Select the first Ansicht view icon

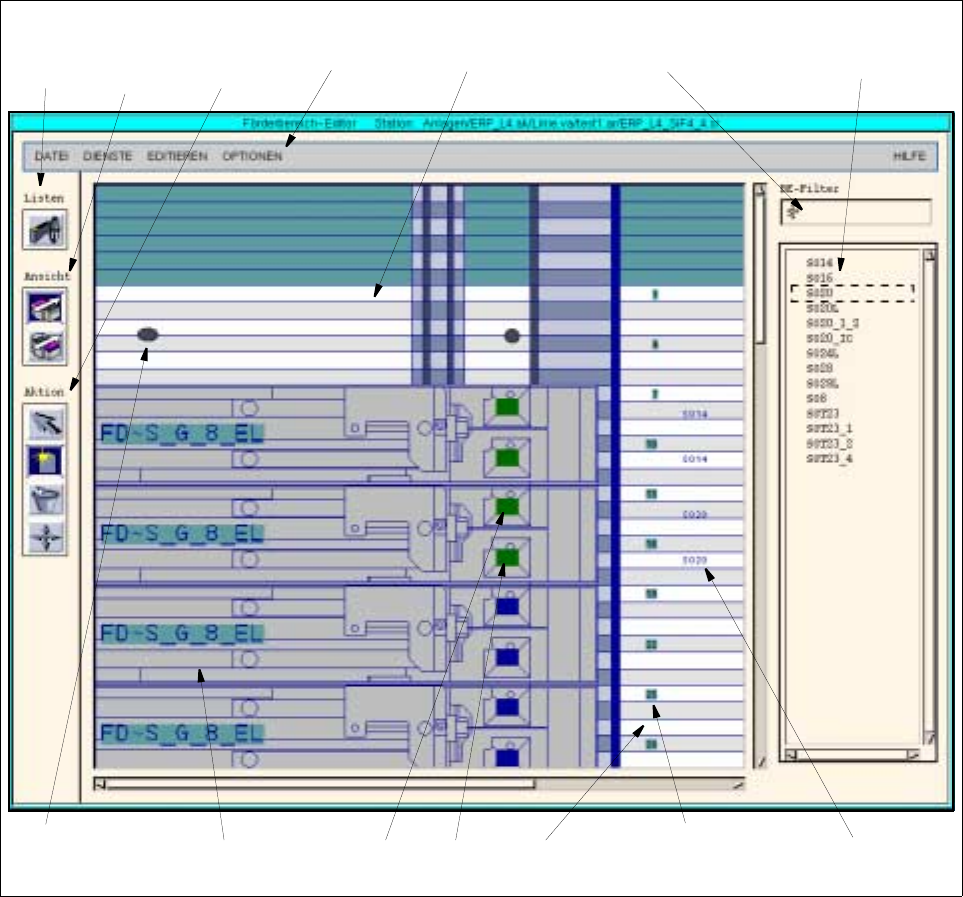click(x=45, y=307)
